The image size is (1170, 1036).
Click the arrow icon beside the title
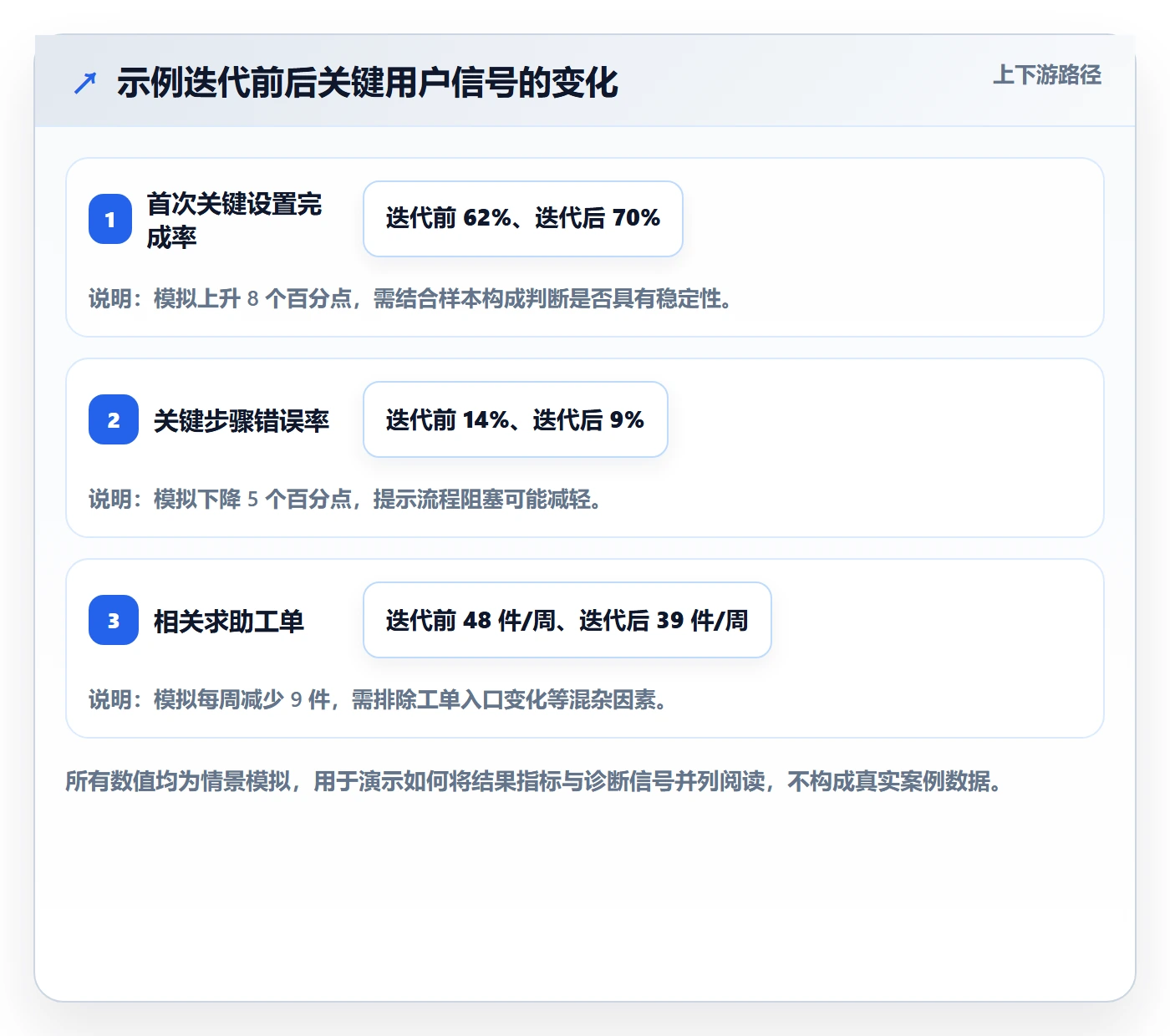[85, 83]
